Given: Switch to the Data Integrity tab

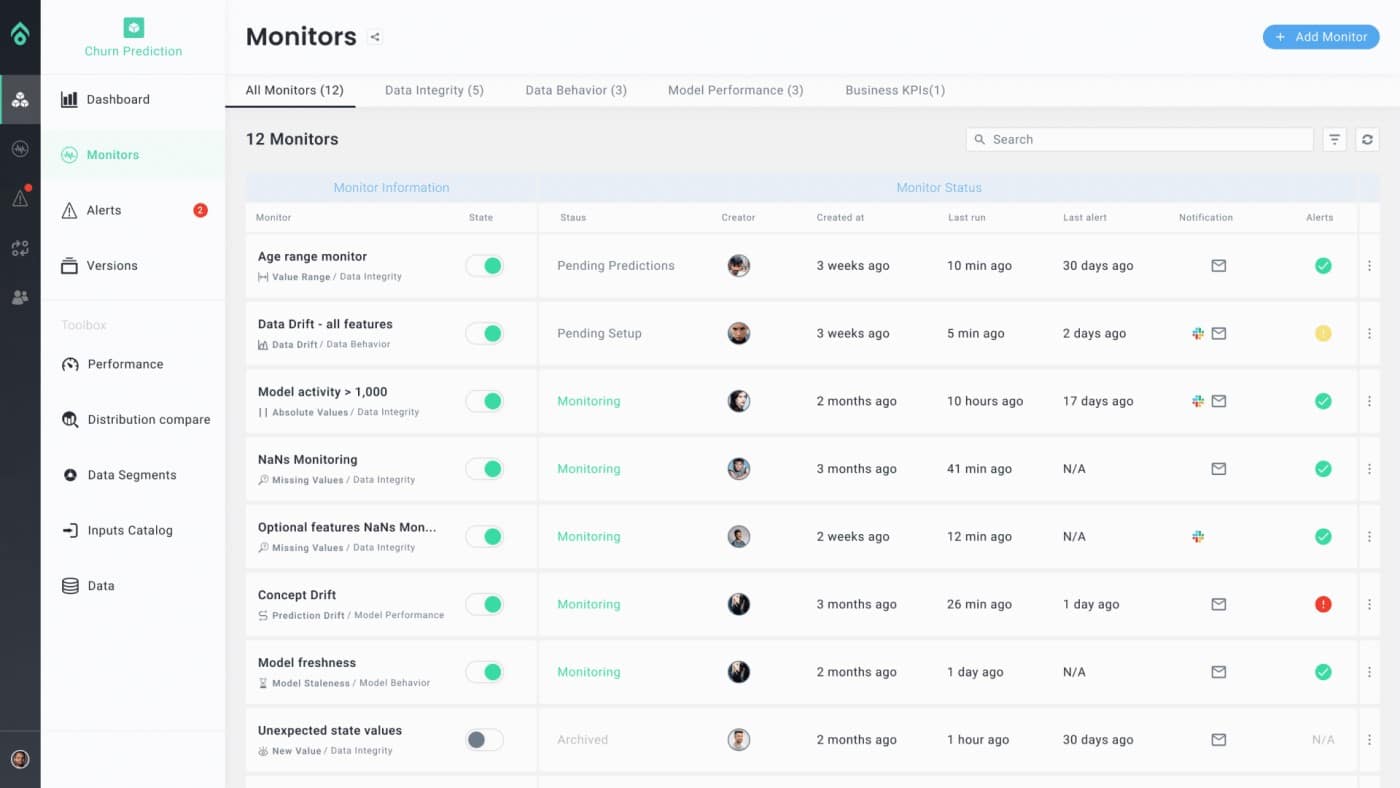Looking at the screenshot, I should (x=434, y=90).
